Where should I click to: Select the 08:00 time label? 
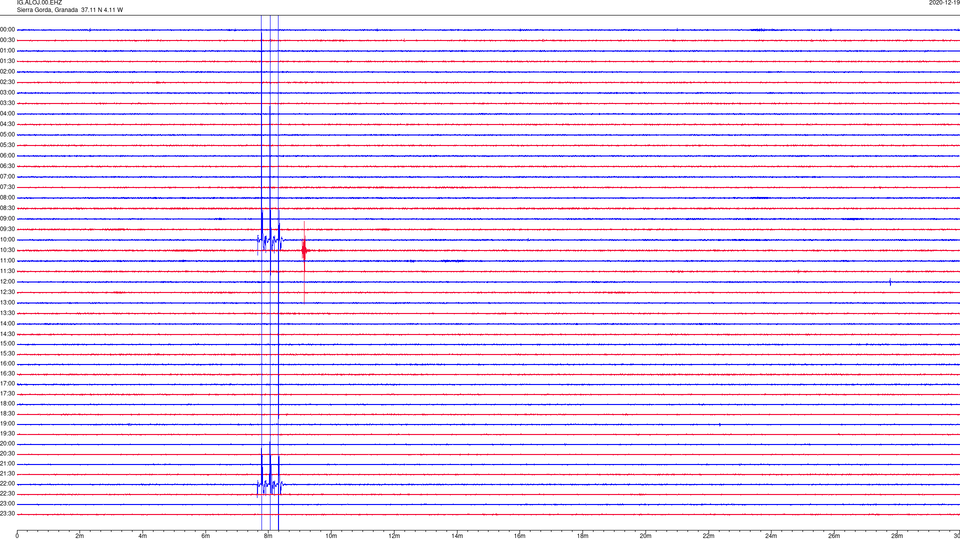[7, 198]
